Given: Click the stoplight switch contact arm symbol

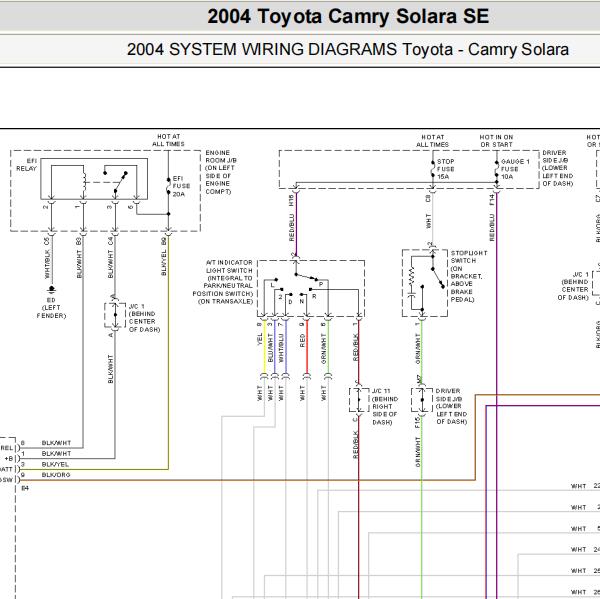Looking at the screenshot, I should pos(438,276).
